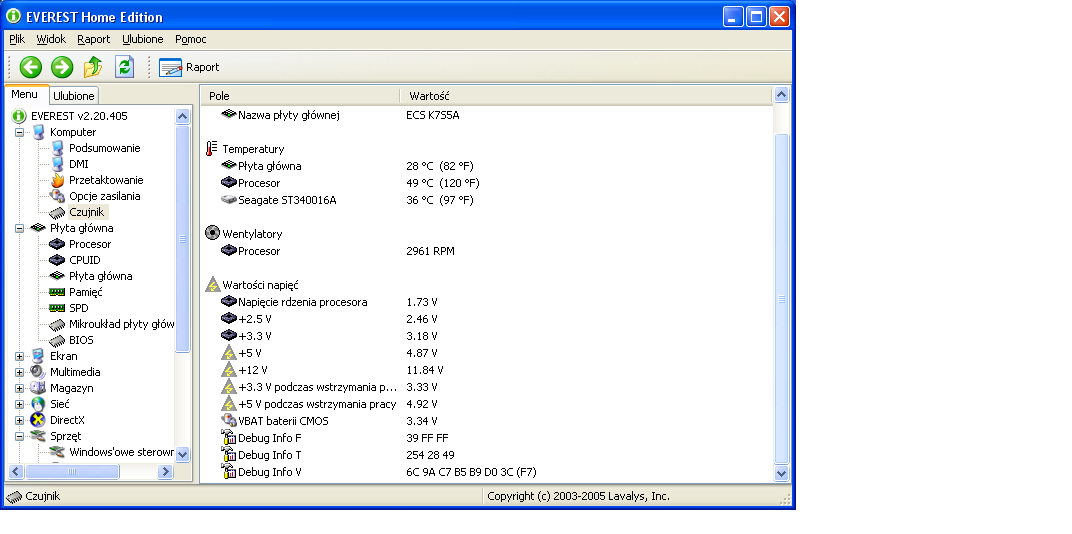Screen dimensions: 1072x534
Task: Collapse the Płyta główna tree branch
Action: pyautogui.click(x=19, y=228)
